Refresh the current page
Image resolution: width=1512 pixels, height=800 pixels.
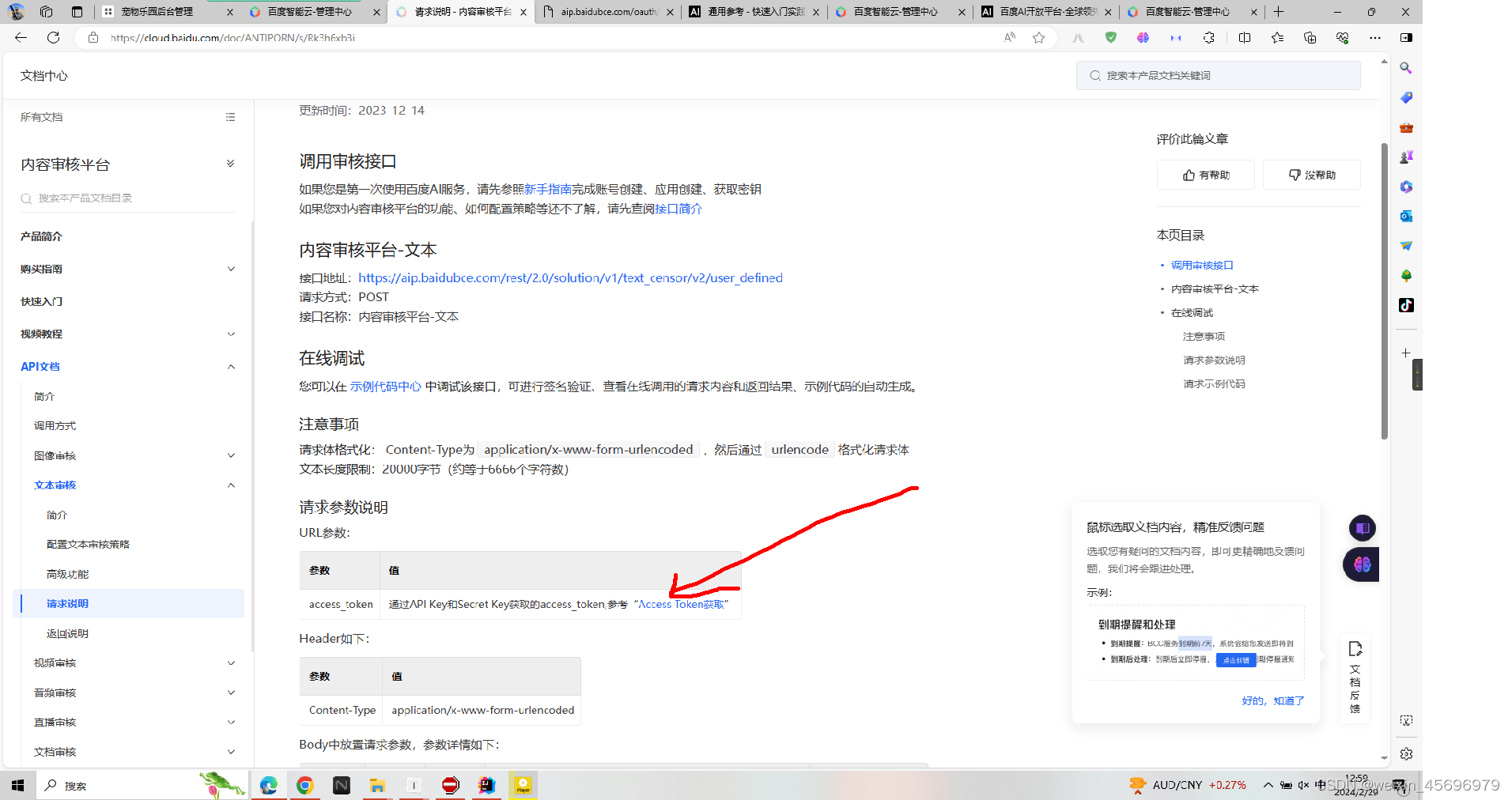(53, 37)
